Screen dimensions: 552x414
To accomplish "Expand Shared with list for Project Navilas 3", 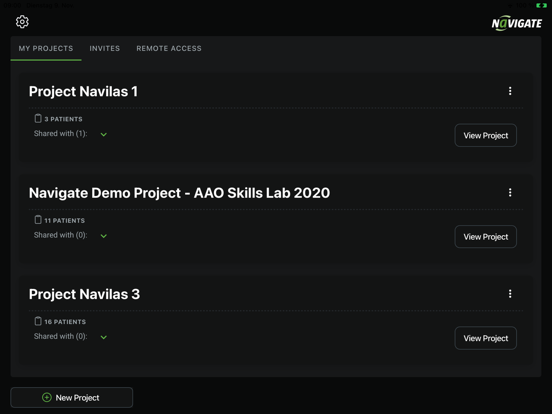I will 104,337.
